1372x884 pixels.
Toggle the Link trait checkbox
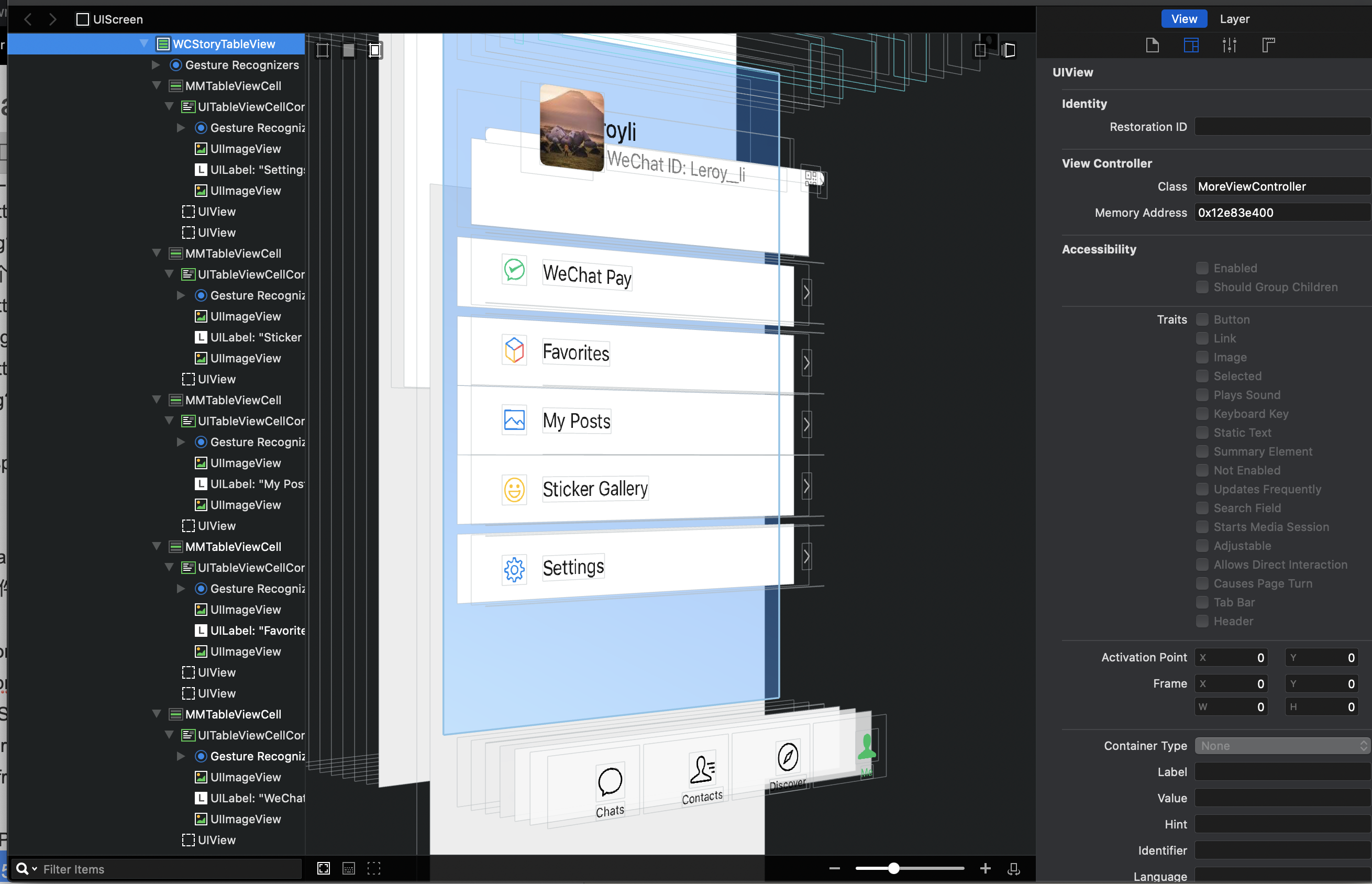(1202, 339)
